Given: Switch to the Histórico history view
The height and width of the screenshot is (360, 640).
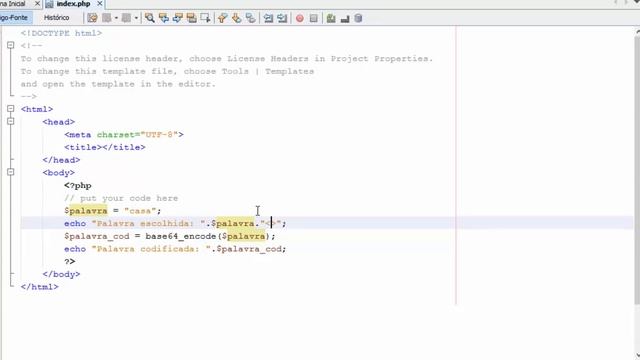Looking at the screenshot, I should click(x=56, y=18).
